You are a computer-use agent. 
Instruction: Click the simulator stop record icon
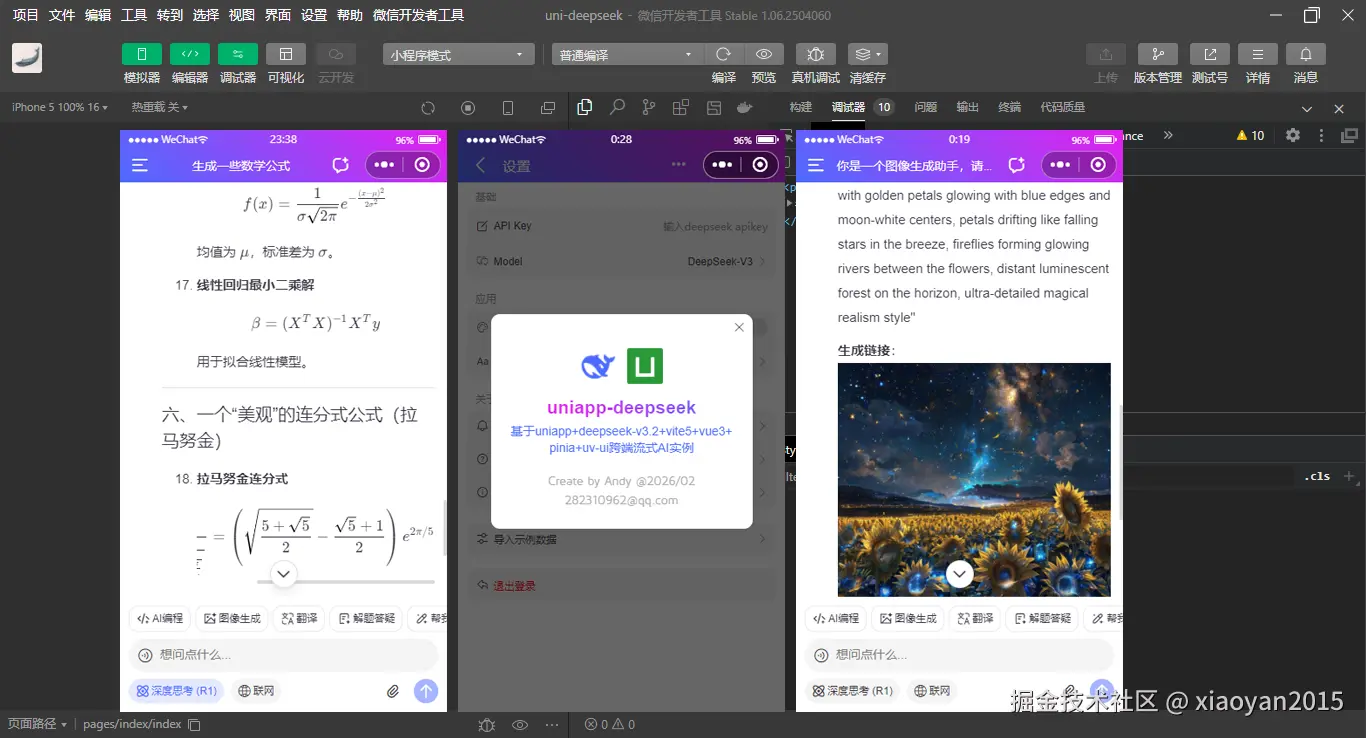click(468, 108)
